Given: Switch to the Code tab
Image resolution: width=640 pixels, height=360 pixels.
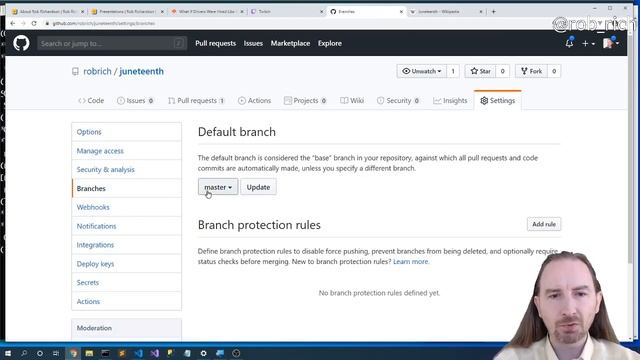Looking at the screenshot, I should pyautogui.click(x=91, y=100).
